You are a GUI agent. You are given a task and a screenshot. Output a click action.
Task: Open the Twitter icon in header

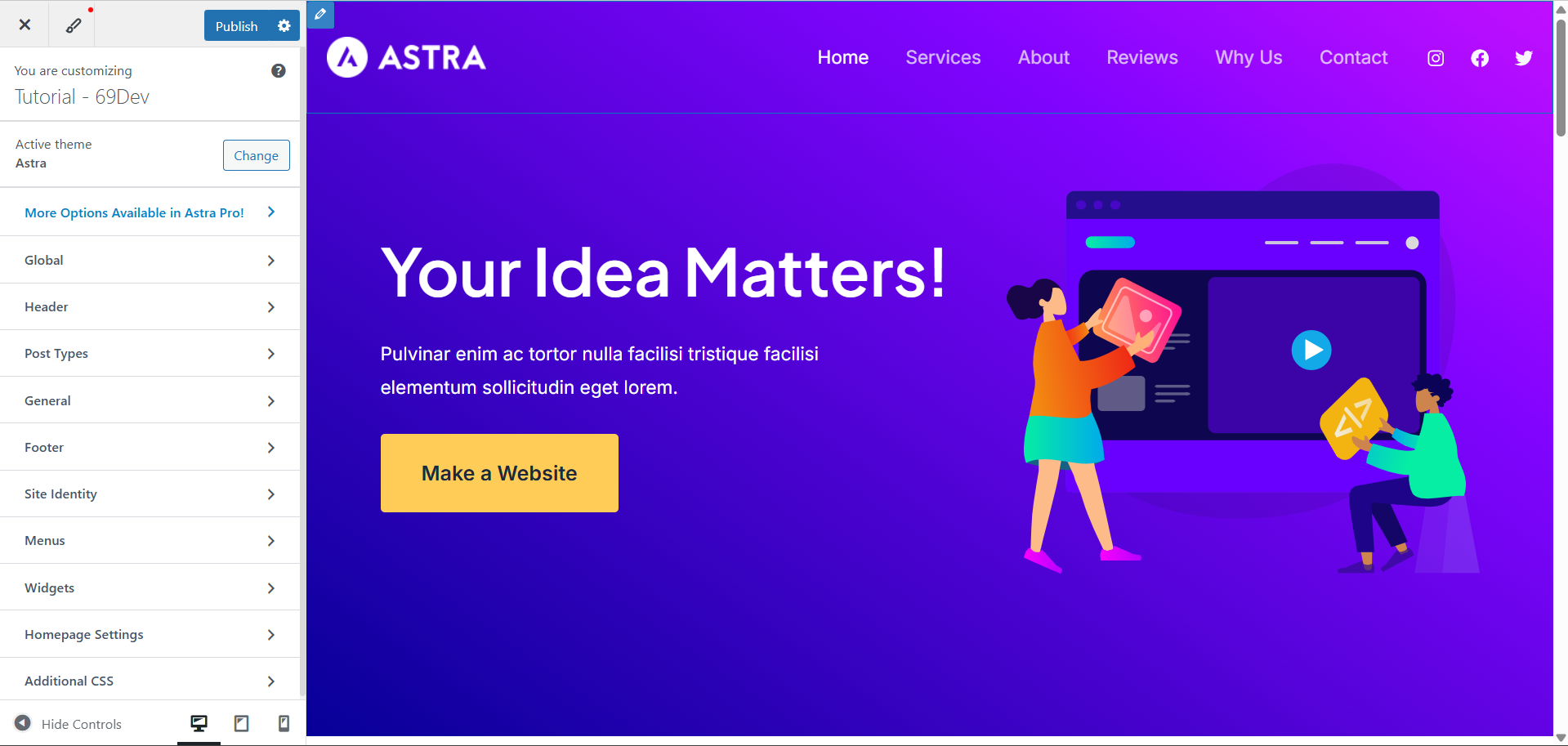pyautogui.click(x=1524, y=58)
